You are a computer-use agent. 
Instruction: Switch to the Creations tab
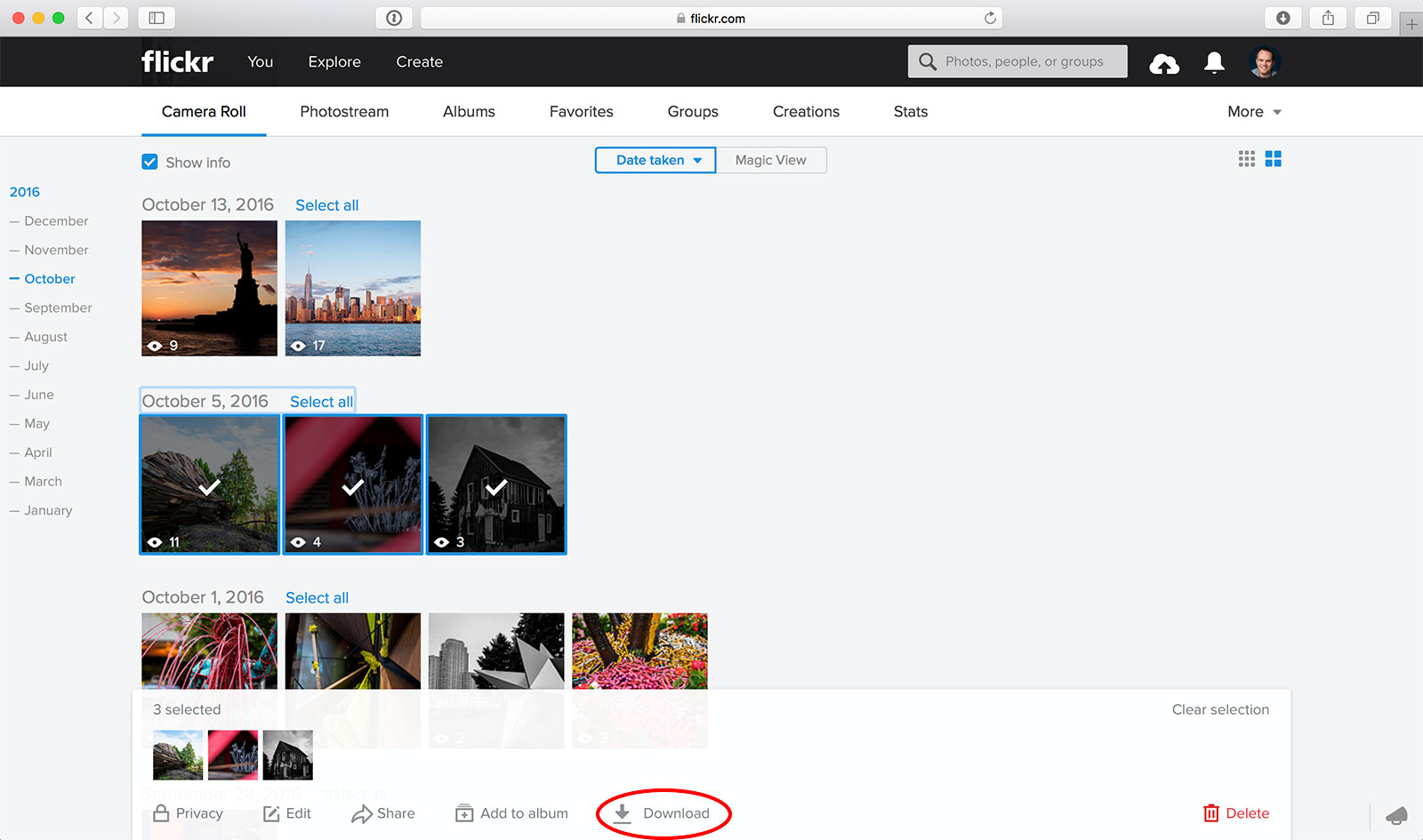(806, 111)
